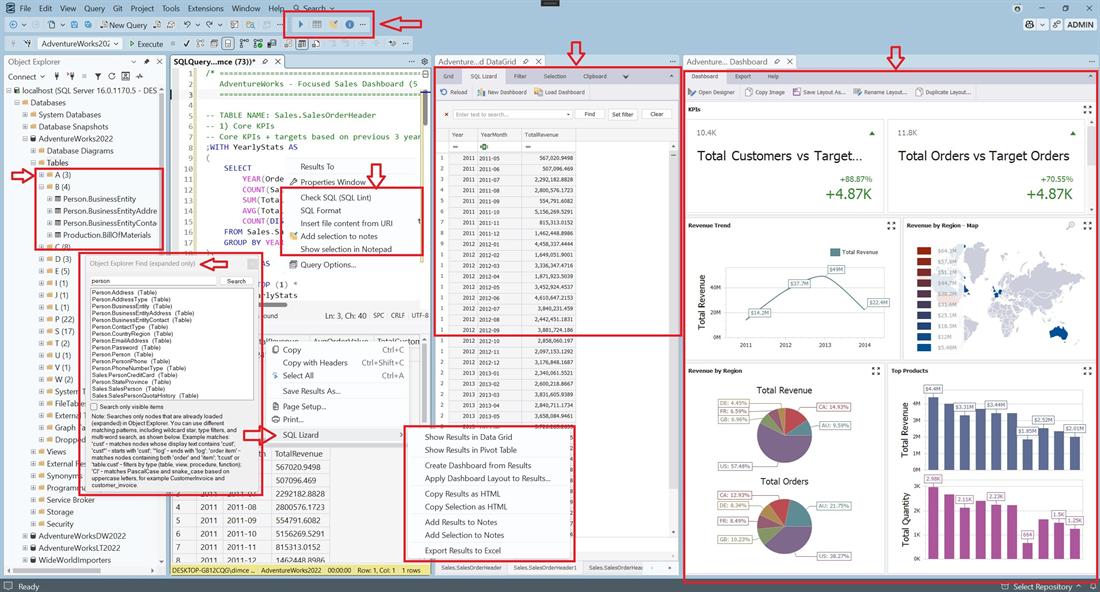1100x592 pixels.
Task: Expand the P (22) tables folder
Action: (41, 320)
